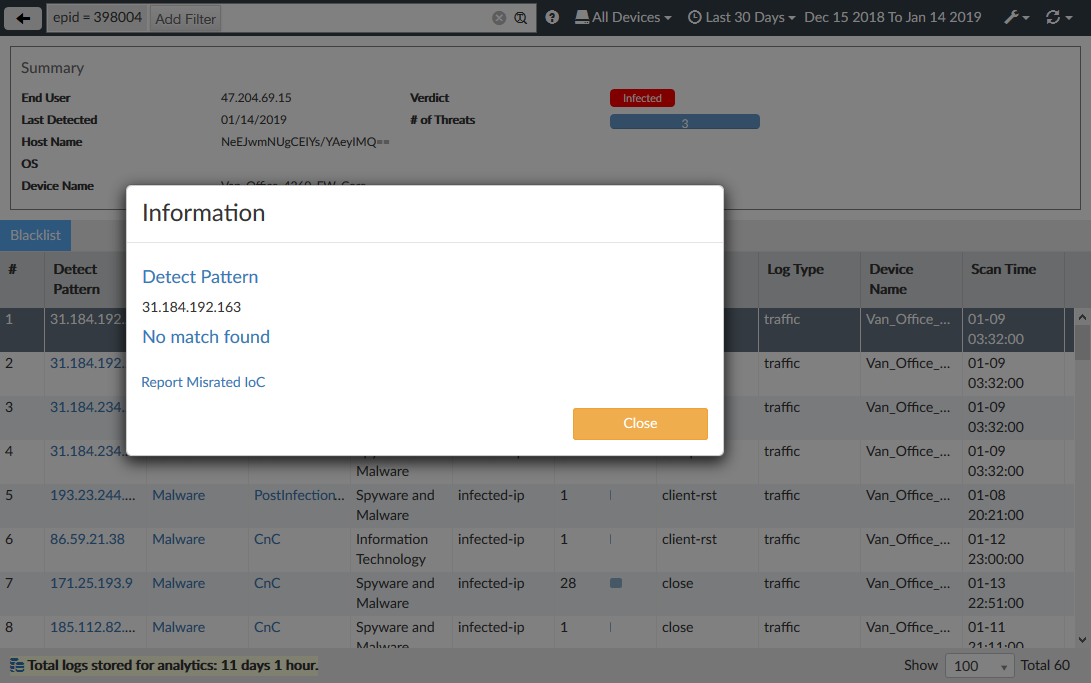
Task: Open the help question mark icon
Action: (x=552, y=17)
